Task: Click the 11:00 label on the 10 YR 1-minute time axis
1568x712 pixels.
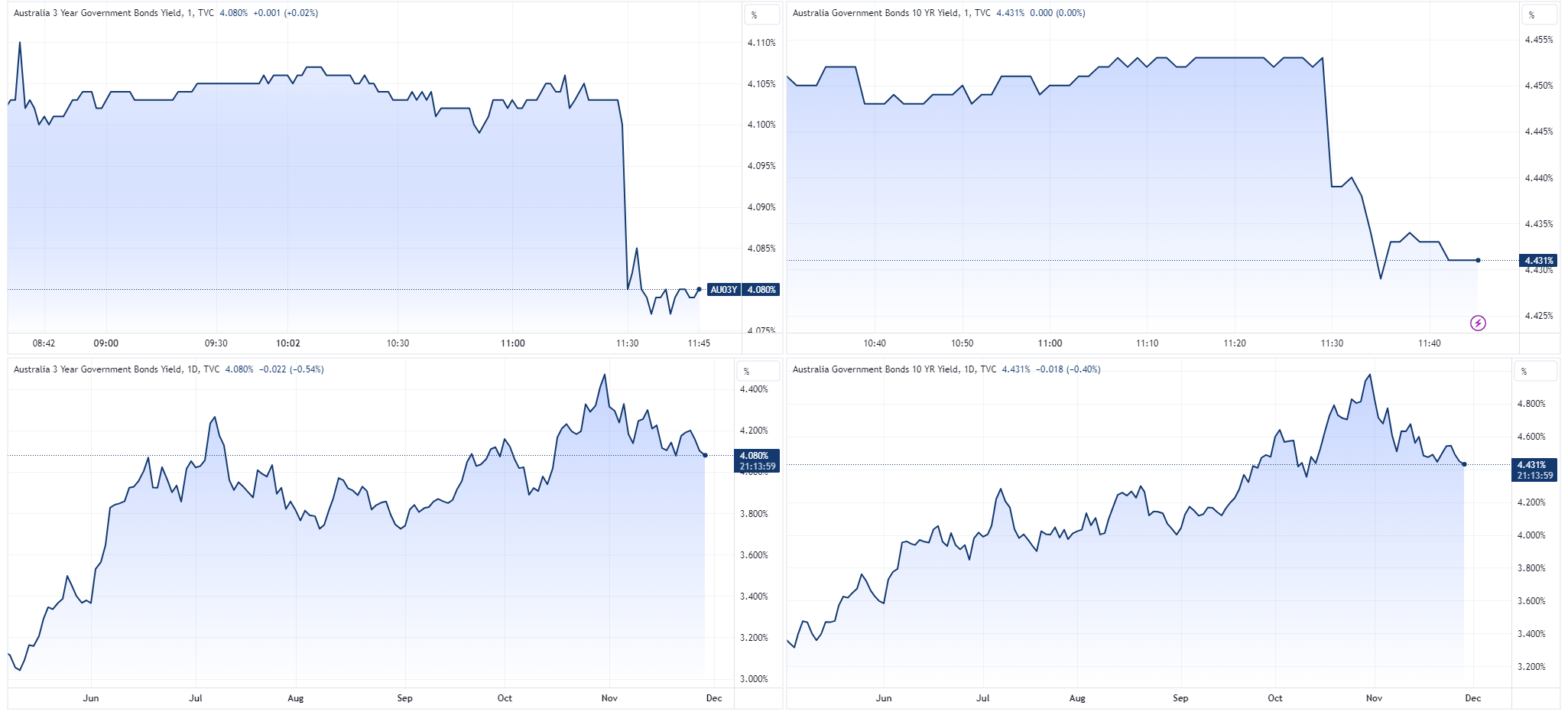Action: point(1050,343)
